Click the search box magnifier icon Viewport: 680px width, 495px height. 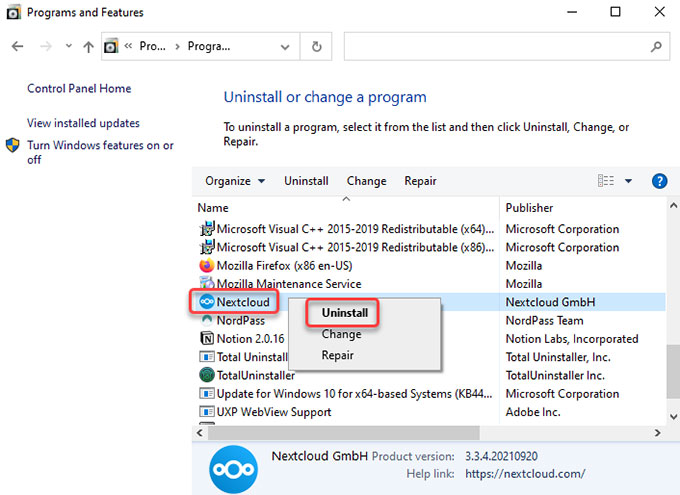656,46
